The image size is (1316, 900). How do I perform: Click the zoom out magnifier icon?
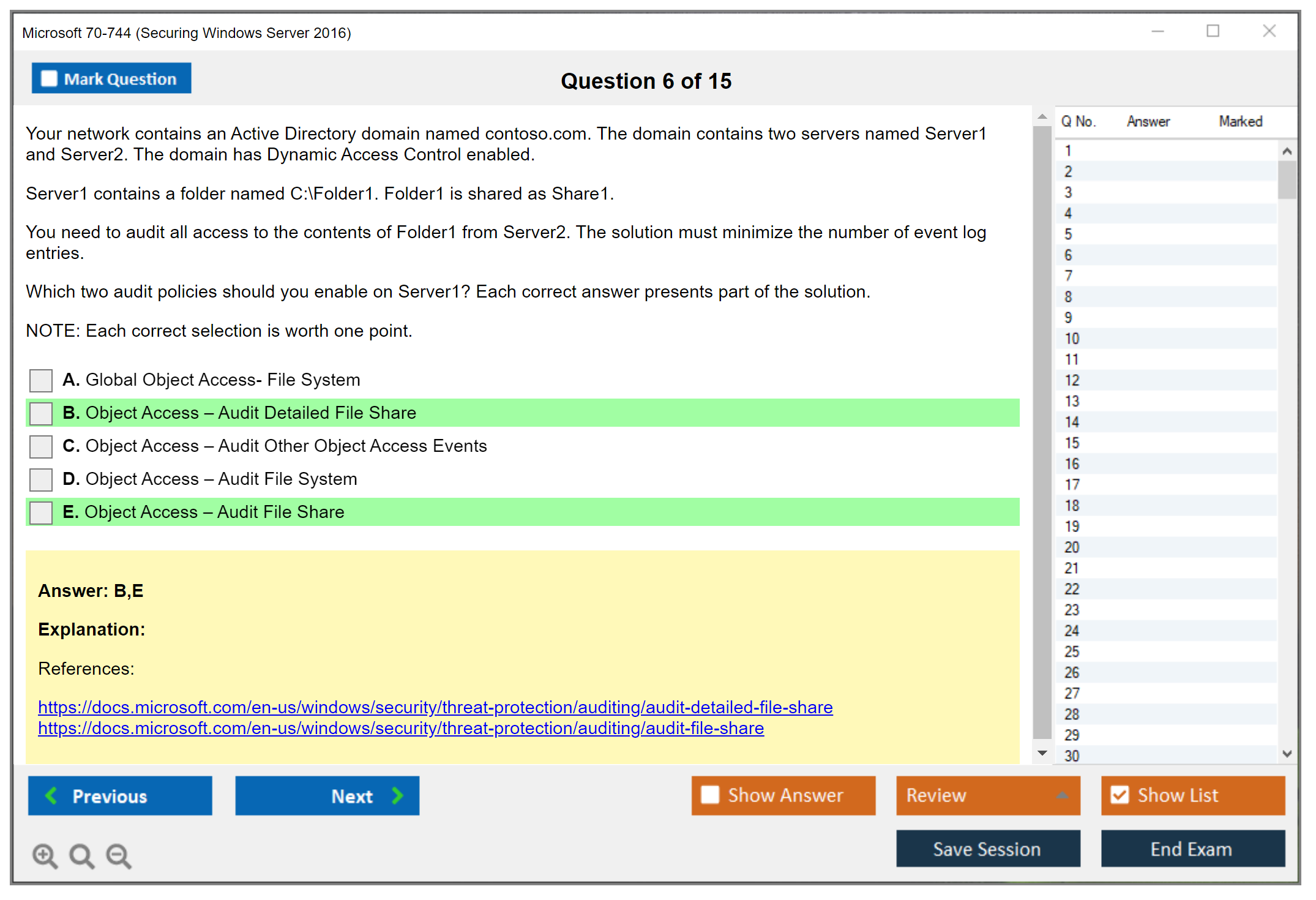[x=118, y=856]
